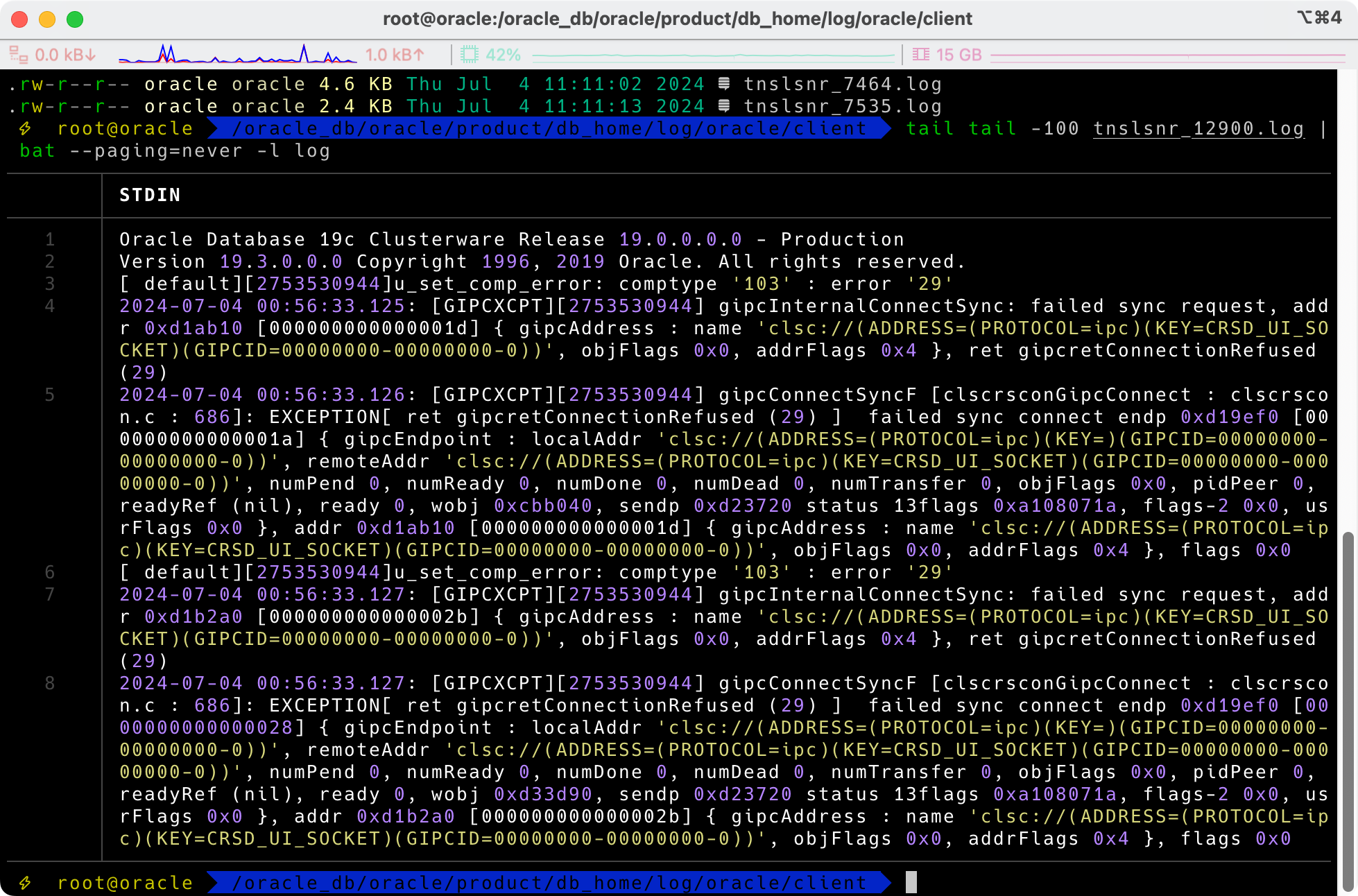1358x896 pixels.
Task: Click the 0.0 kB download rate indicator
Action: [65, 55]
